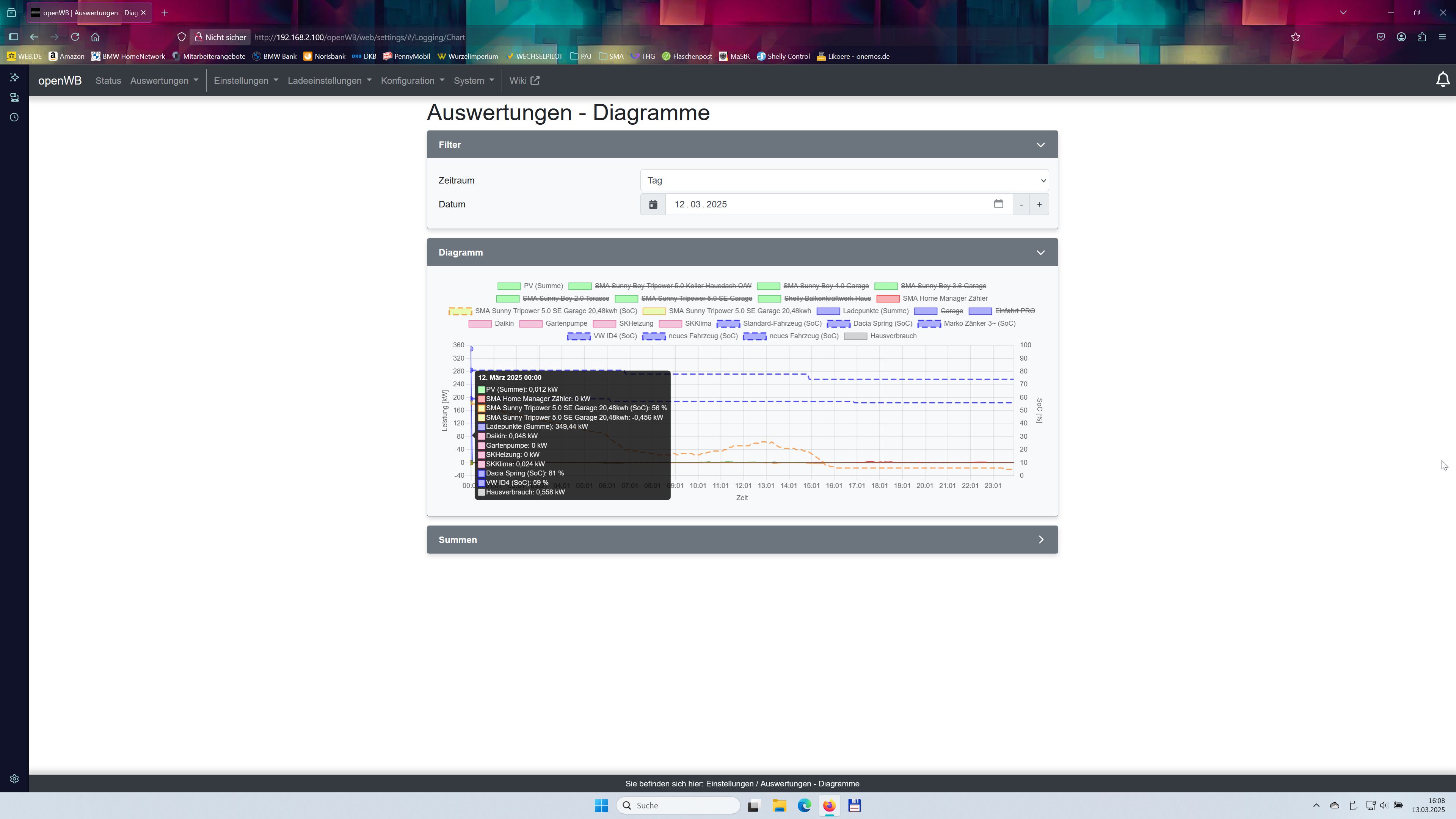Toggle PV (Summe) legend entry
Viewport: 1456px width, 819px height.
coord(543,286)
